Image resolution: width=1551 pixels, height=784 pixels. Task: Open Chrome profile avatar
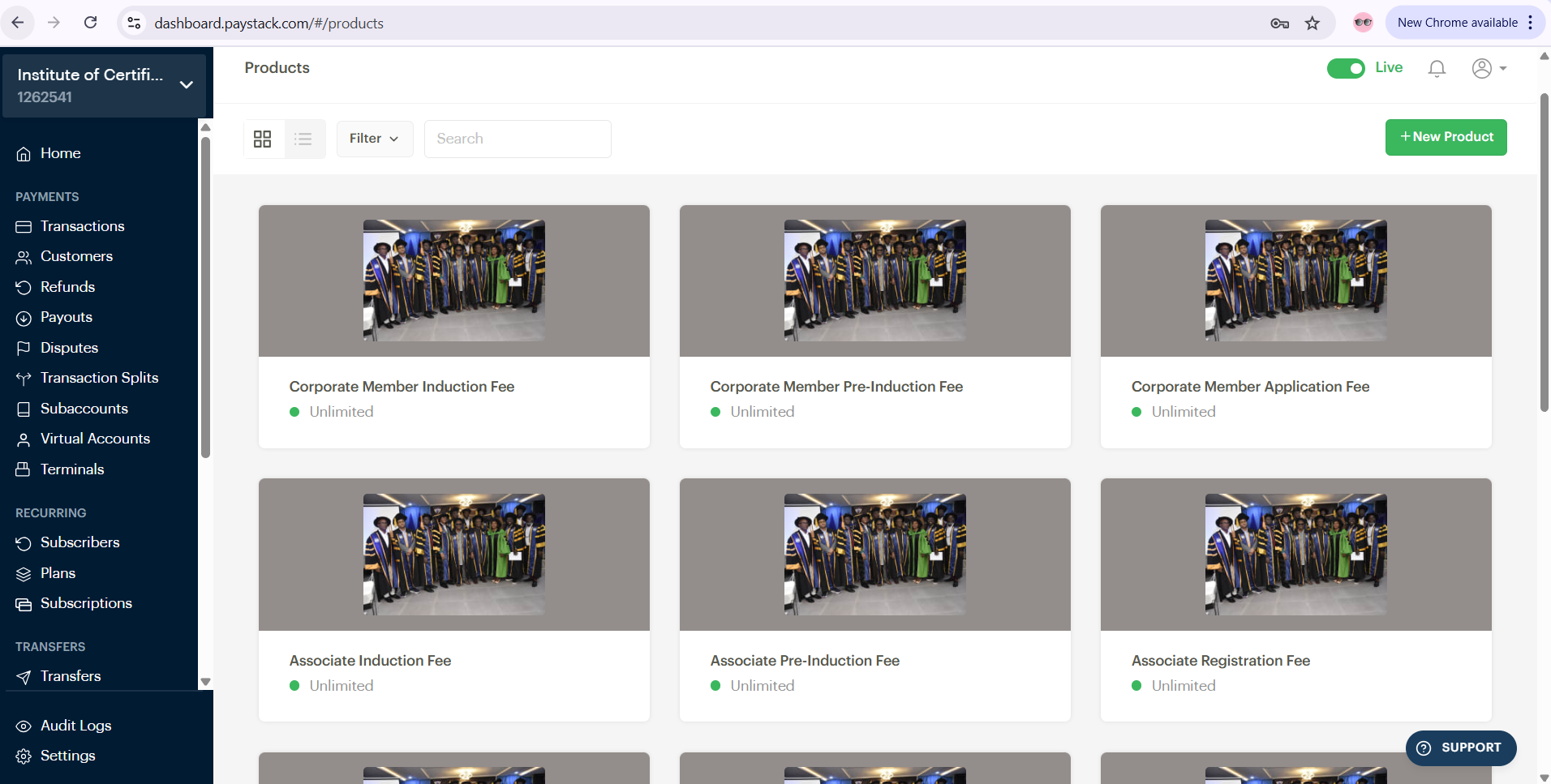point(1363,23)
